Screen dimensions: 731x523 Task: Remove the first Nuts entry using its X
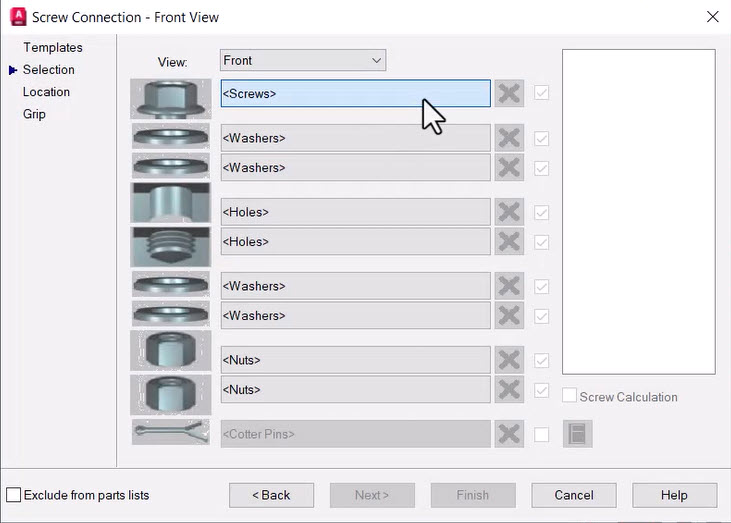509,360
